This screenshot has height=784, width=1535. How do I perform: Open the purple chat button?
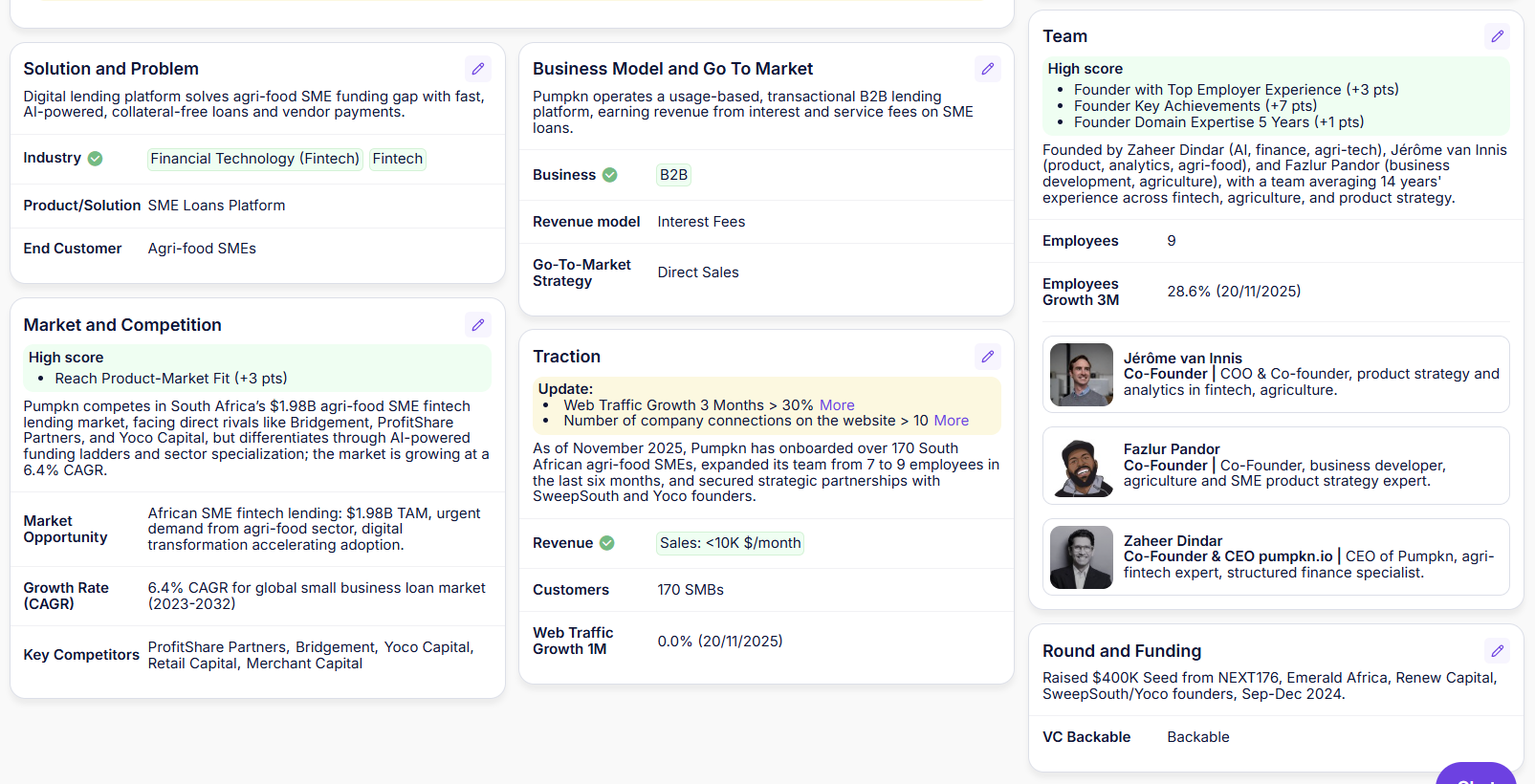tap(1476, 774)
